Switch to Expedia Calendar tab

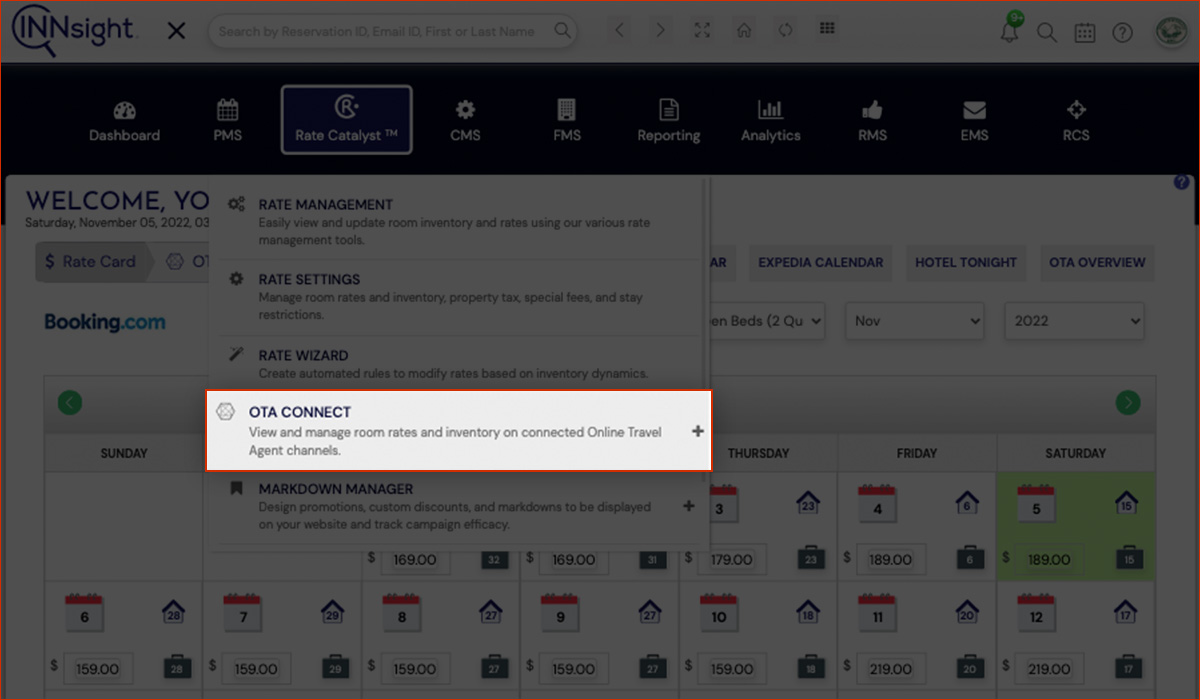click(x=820, y=263)
